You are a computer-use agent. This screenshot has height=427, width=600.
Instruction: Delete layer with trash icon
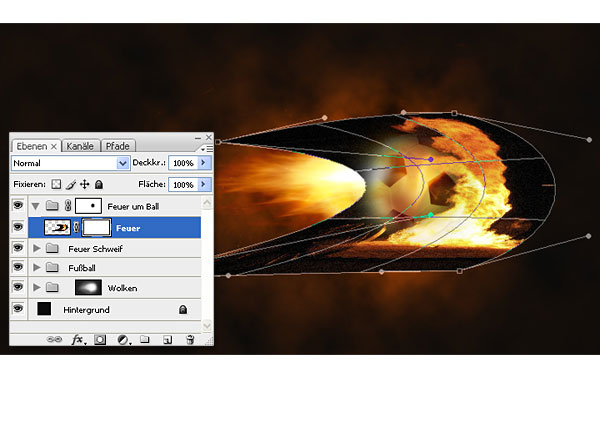(190, 340)
